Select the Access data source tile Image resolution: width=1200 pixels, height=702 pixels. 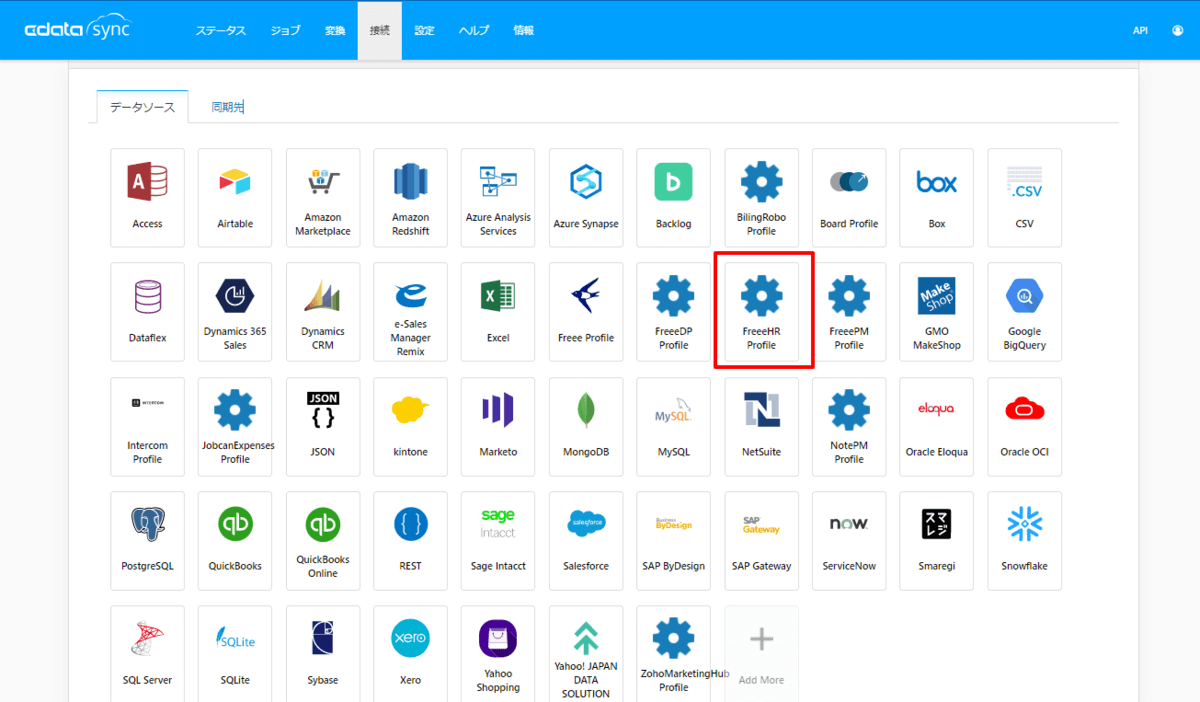147,198
